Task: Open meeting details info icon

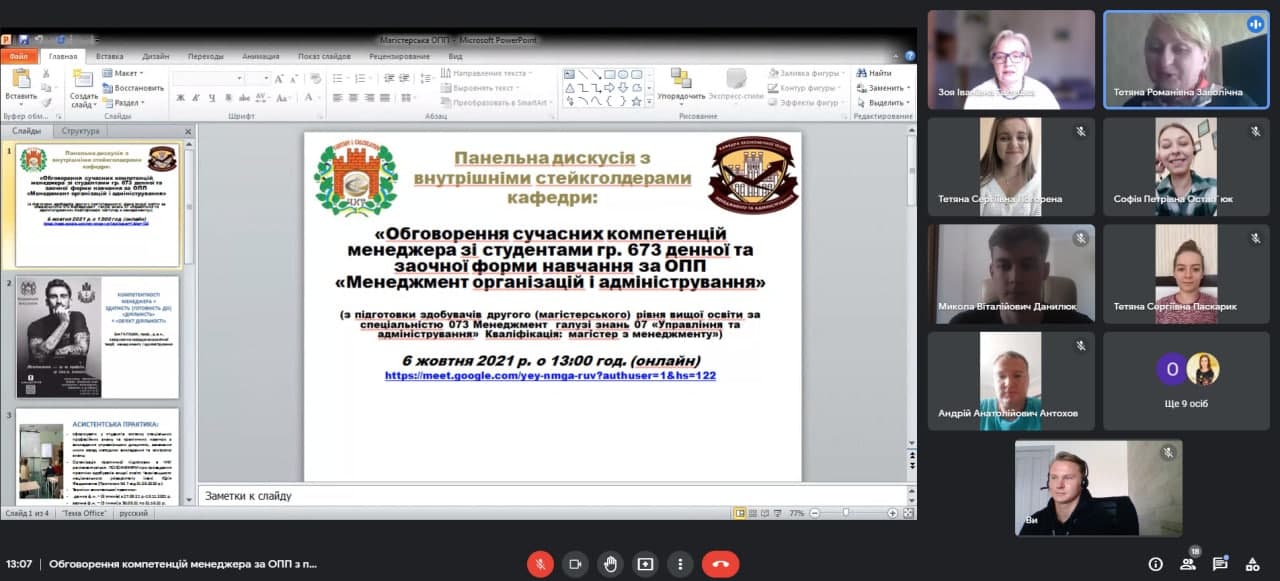Action: [x=1156, y=564]
